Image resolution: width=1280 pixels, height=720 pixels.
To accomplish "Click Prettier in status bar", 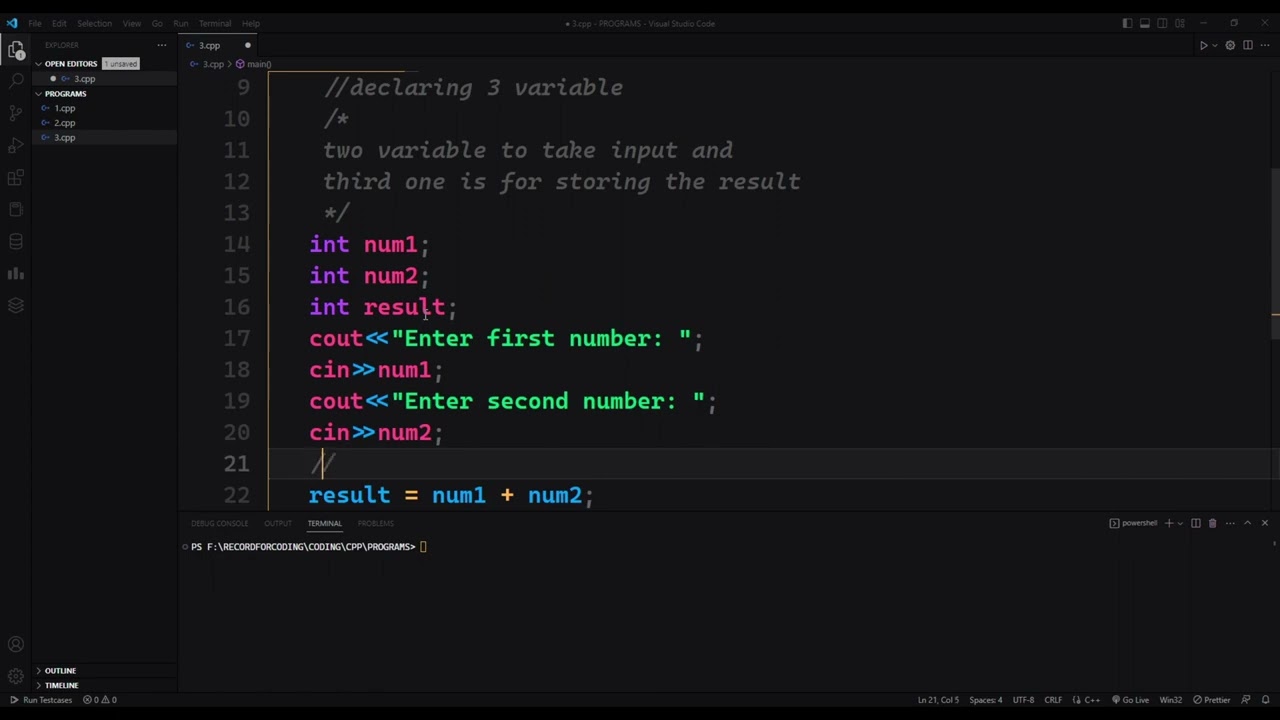I will 1211,700.
